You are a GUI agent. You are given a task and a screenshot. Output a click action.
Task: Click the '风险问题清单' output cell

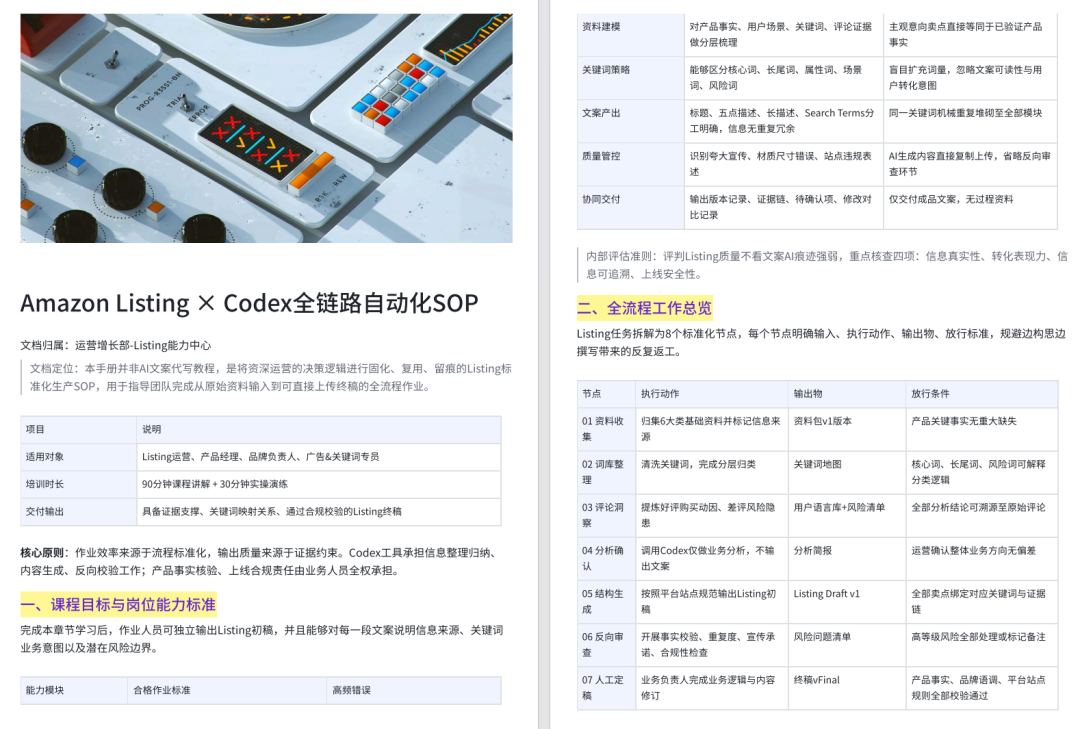(x=847, y=645)
